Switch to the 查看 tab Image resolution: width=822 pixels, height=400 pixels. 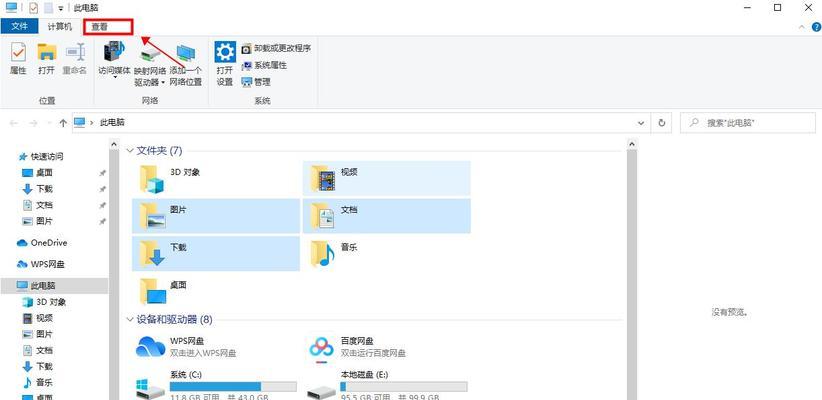point(100,26)
